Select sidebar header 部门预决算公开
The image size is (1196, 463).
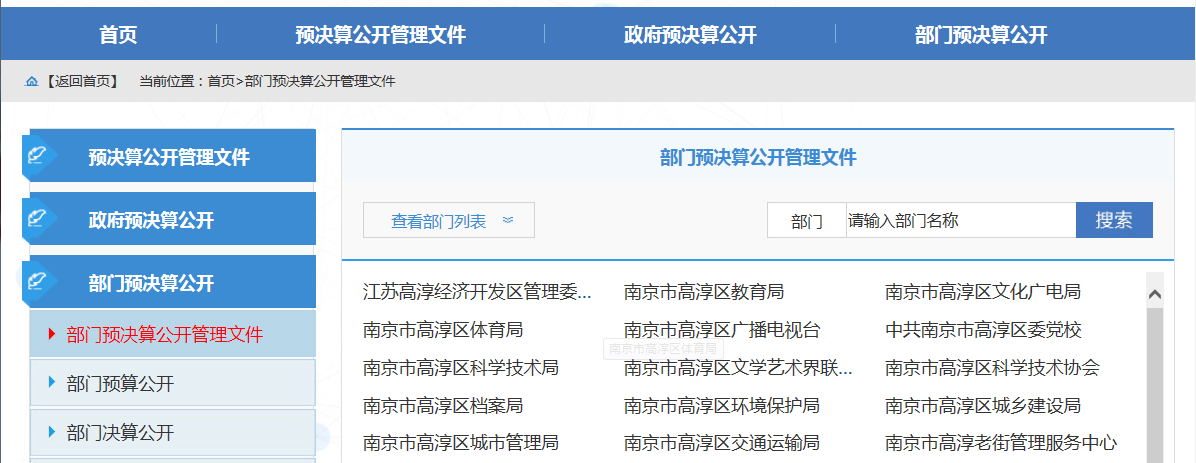pos(172,282)
